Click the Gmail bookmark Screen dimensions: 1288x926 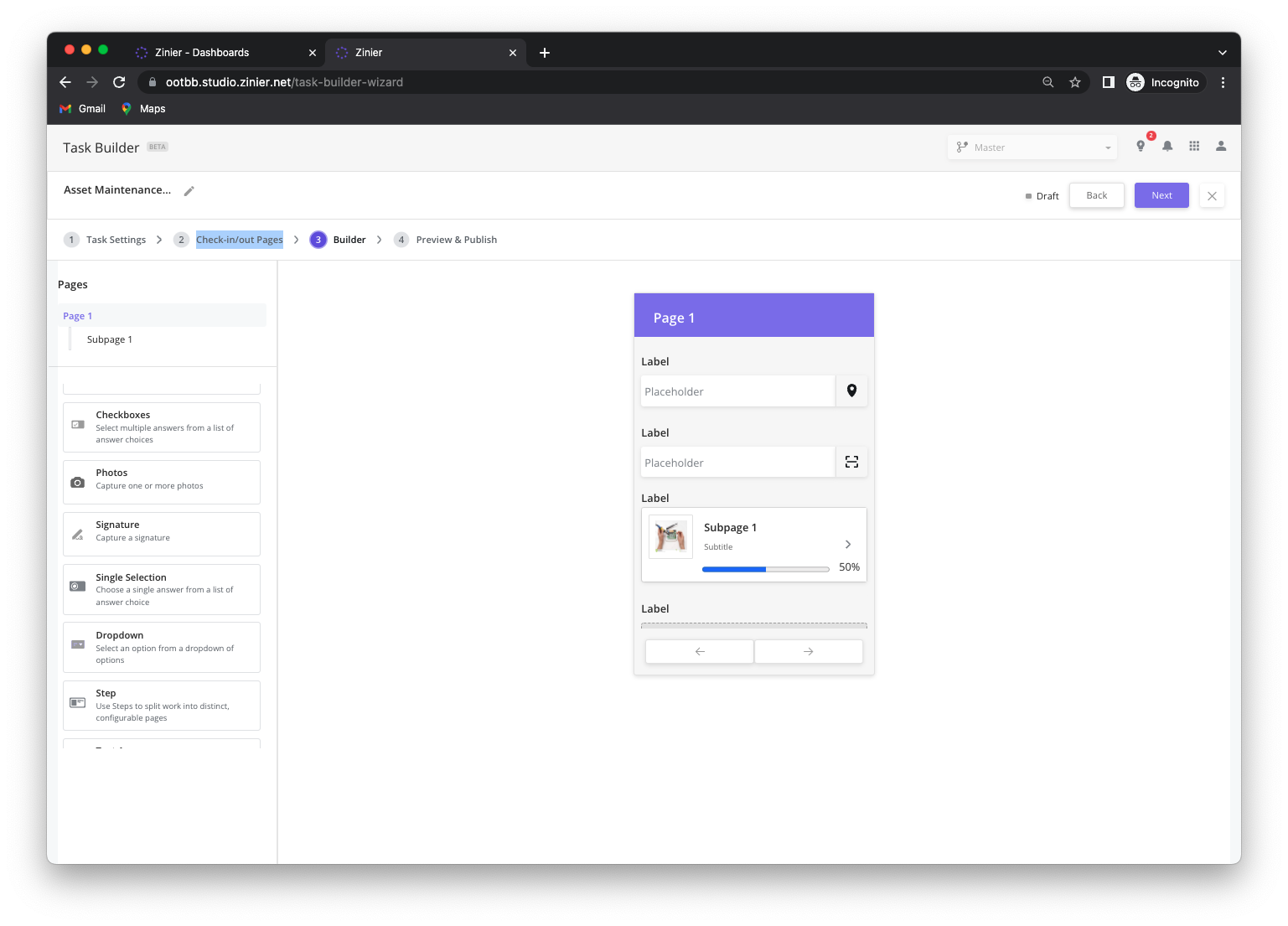(82, 109)
